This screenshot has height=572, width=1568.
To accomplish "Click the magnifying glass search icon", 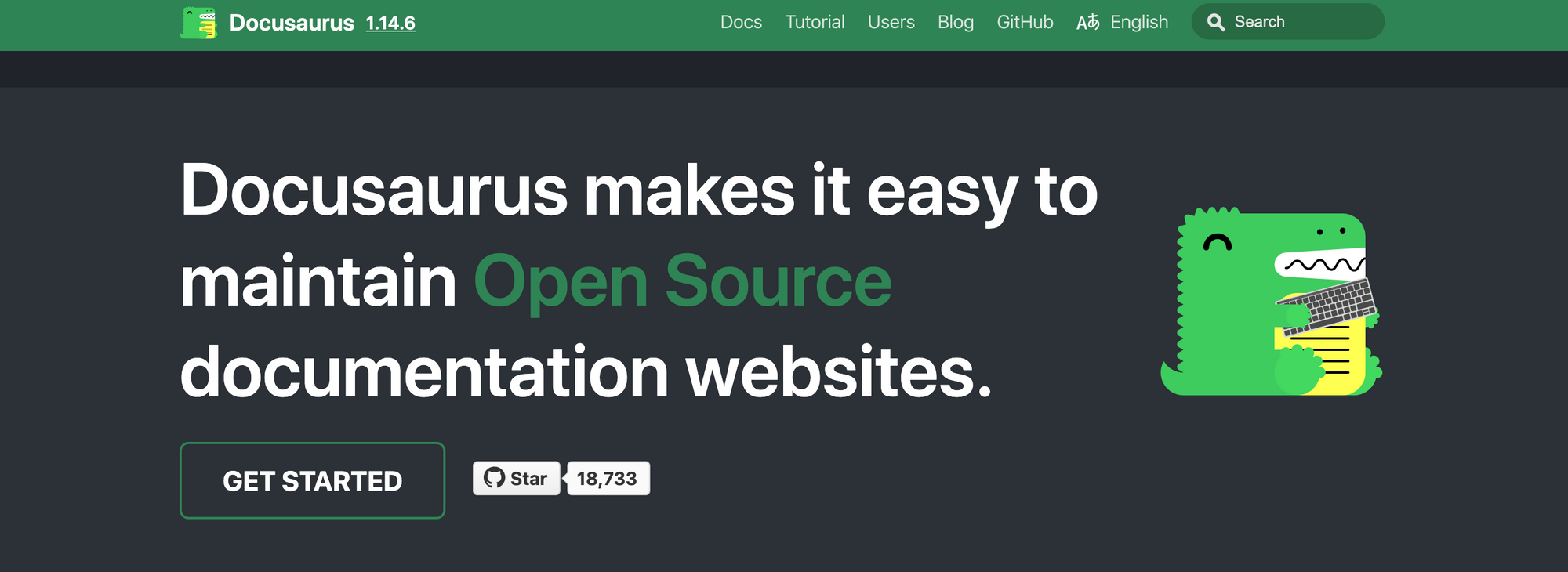I will click(1216, 22).
